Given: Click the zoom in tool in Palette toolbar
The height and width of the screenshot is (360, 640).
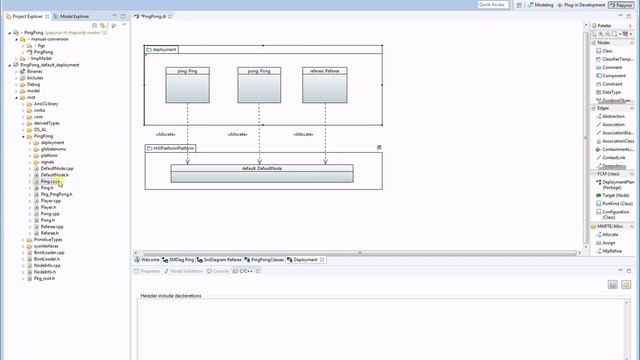Looking at the screenshot, I should (x=601, y=34).
